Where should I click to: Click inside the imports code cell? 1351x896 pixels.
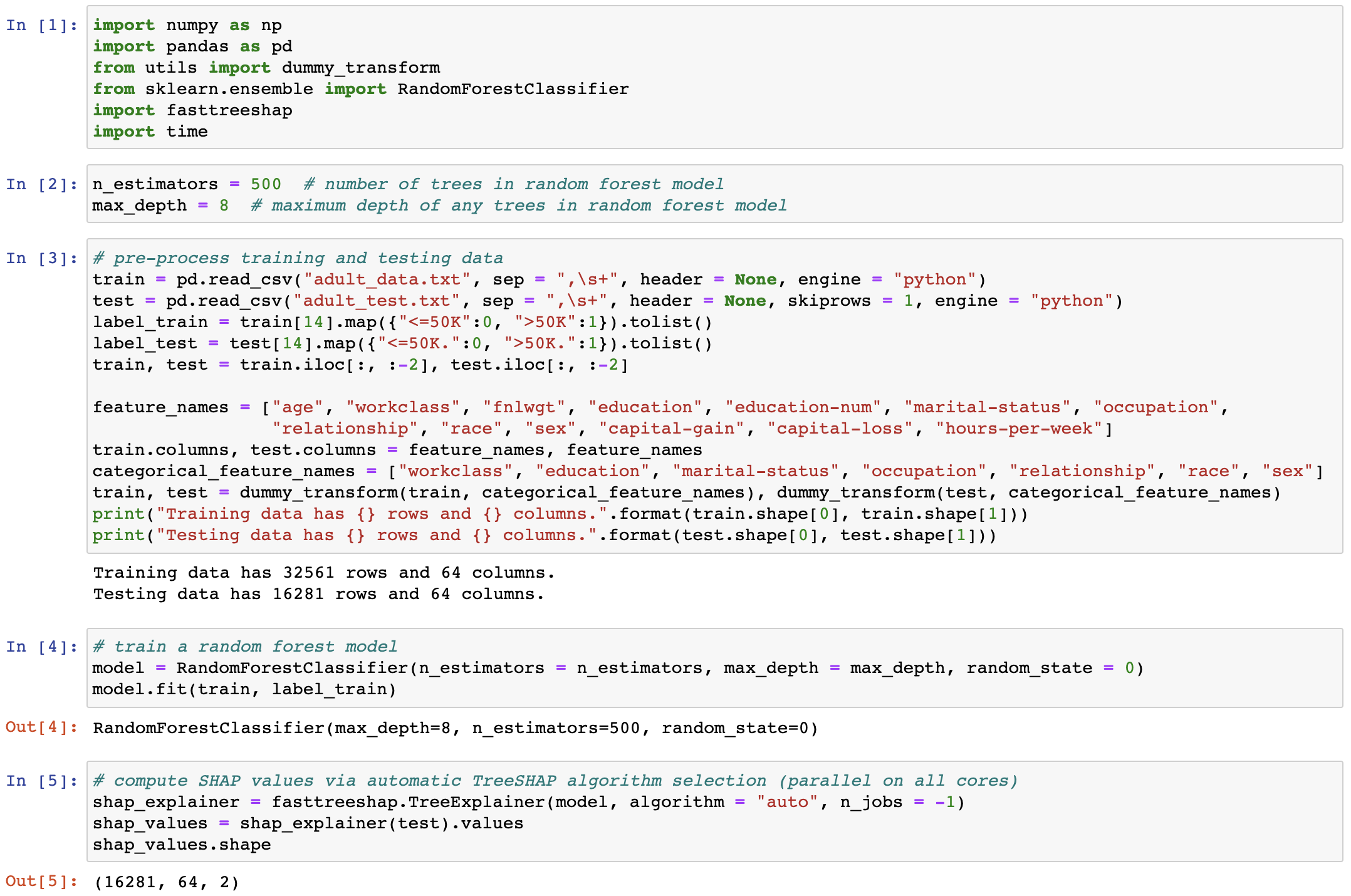coord(714,78)
